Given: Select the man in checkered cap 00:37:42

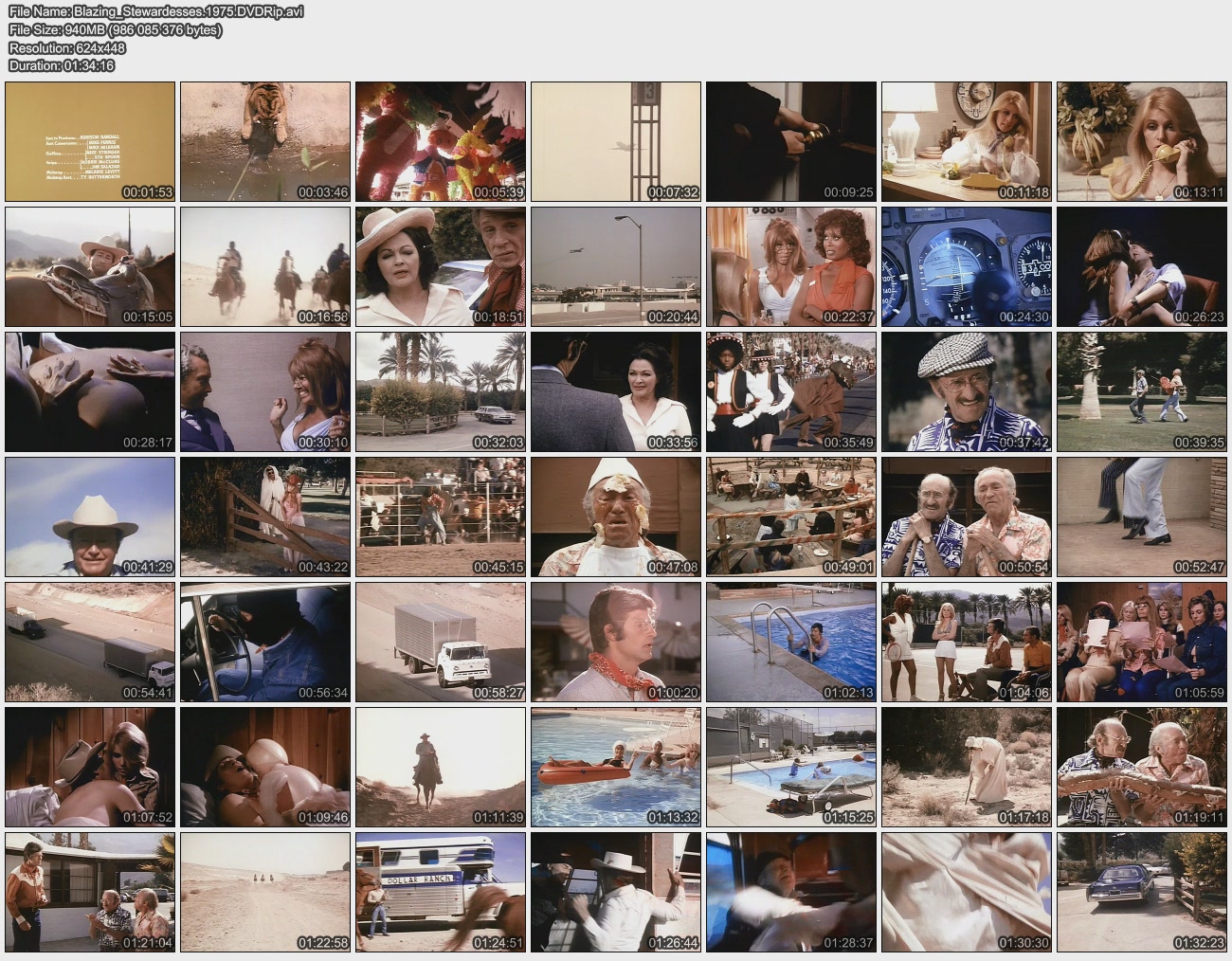Looking at the screenshot, I should 967,391.
